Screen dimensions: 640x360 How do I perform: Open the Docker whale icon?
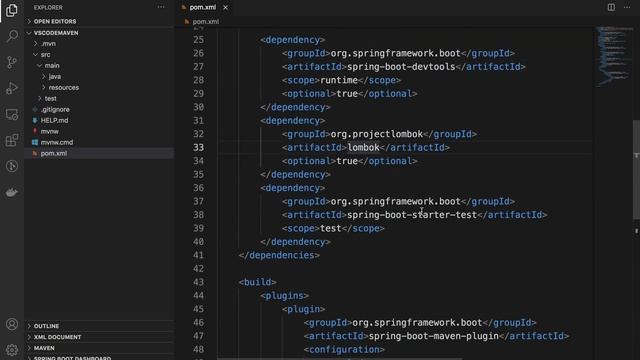pyautogui.click(x=12, y=192)
